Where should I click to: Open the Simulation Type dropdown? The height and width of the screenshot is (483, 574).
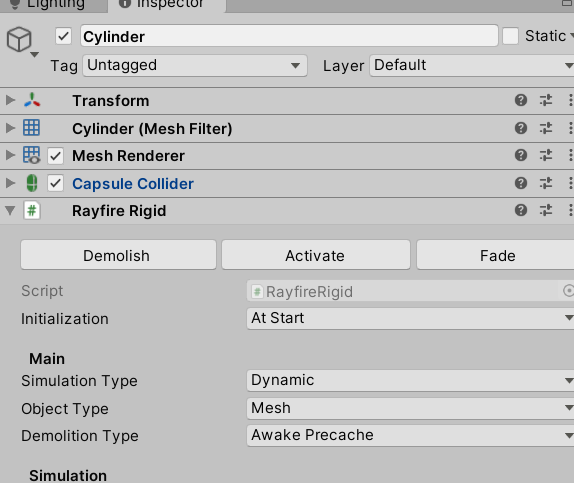coord(410,380)
